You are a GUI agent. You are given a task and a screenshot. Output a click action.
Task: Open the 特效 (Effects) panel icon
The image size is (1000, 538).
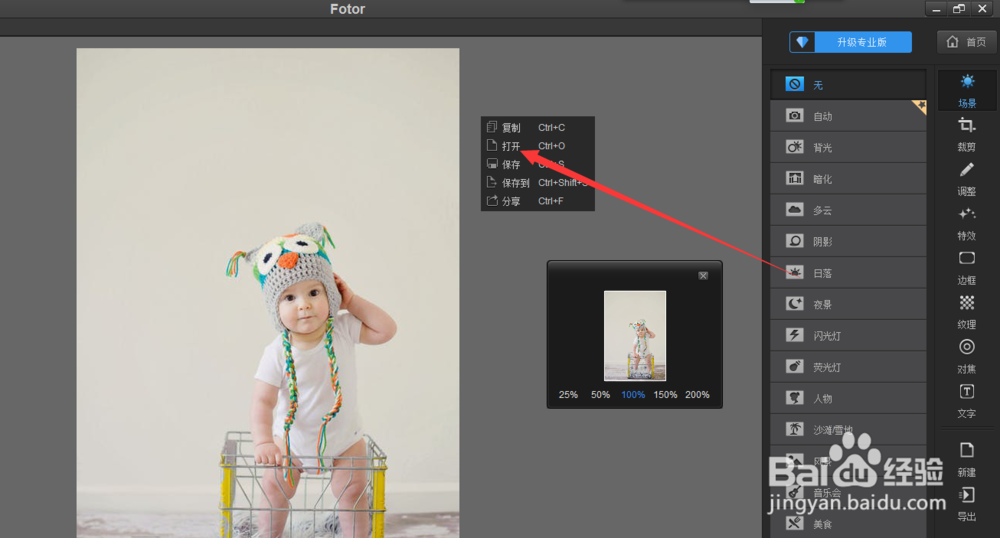[967, 214]
